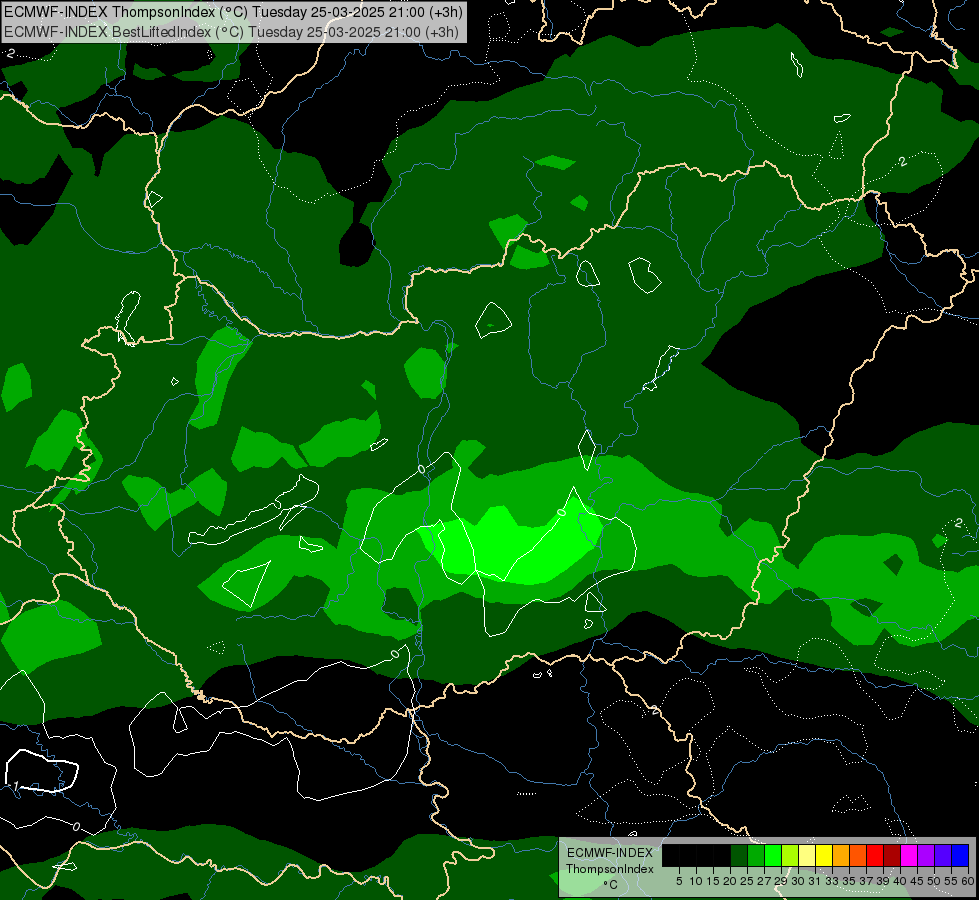
Task: Pick the dark red 39–40 legend swatch
Action: tap(892, 855)
